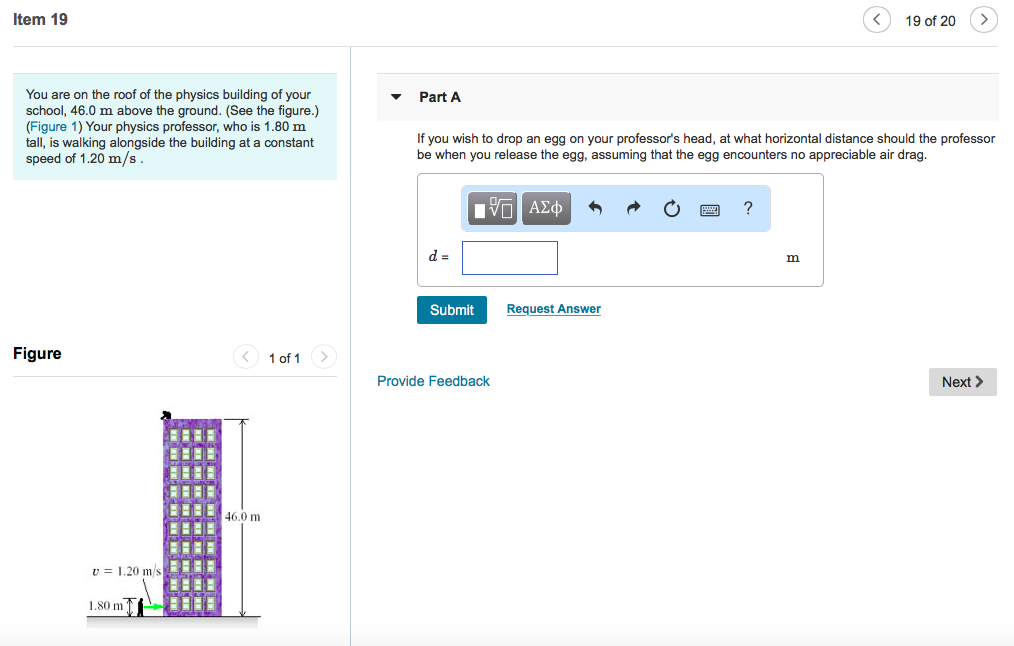The height and width of the screenshot is (646, 1014).
Task: Show previous figure
Action: point(246,357)
